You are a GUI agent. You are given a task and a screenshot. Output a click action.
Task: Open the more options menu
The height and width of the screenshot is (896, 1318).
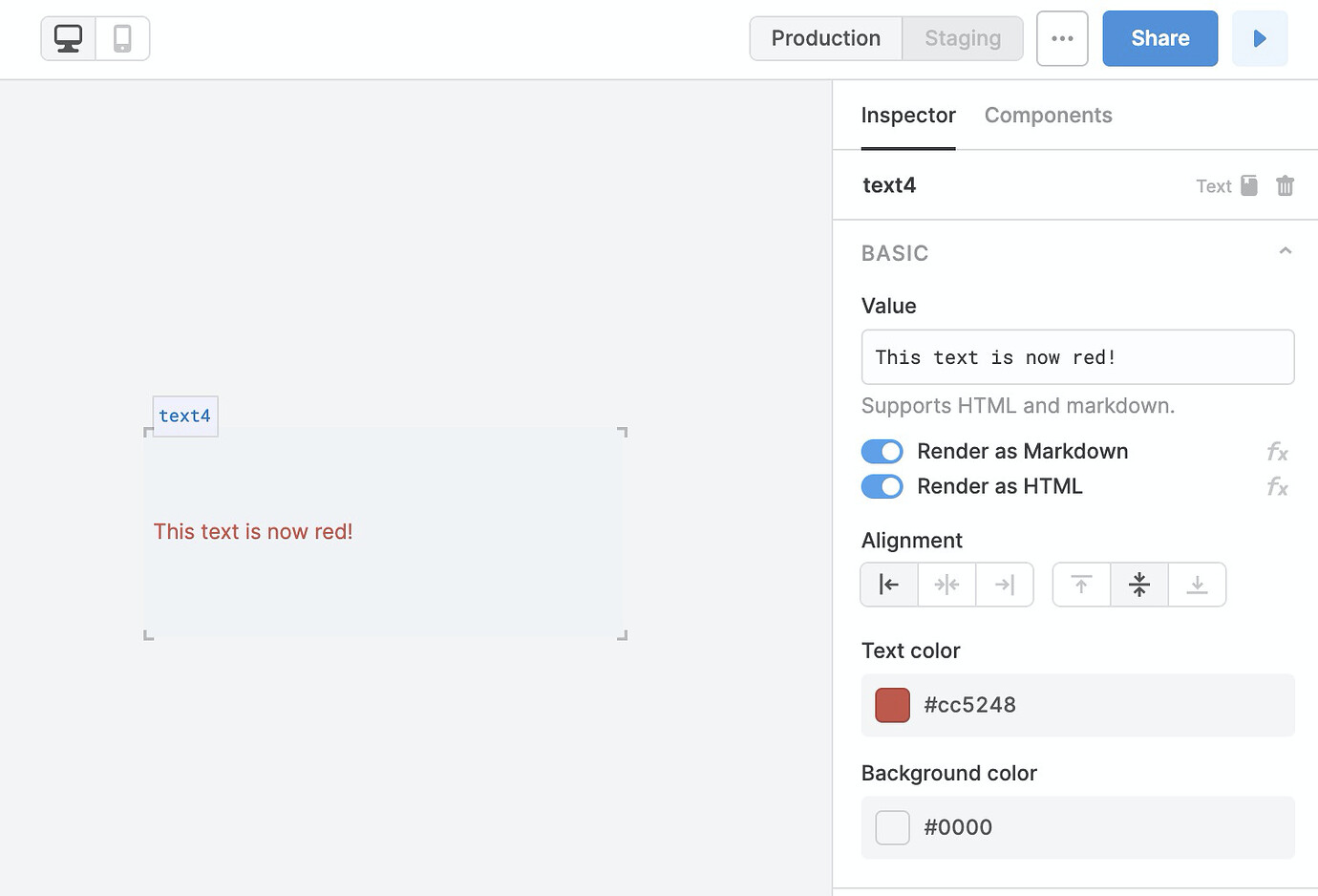point(1062,38)
